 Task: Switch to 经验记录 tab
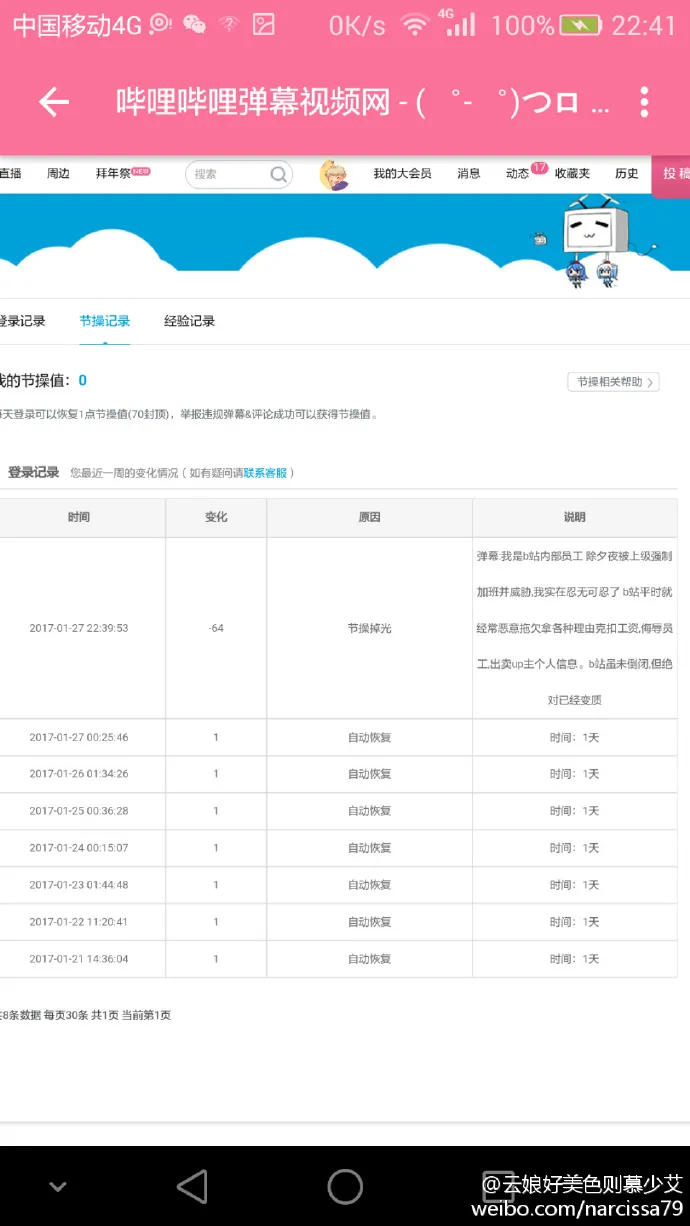pos(190,321)
